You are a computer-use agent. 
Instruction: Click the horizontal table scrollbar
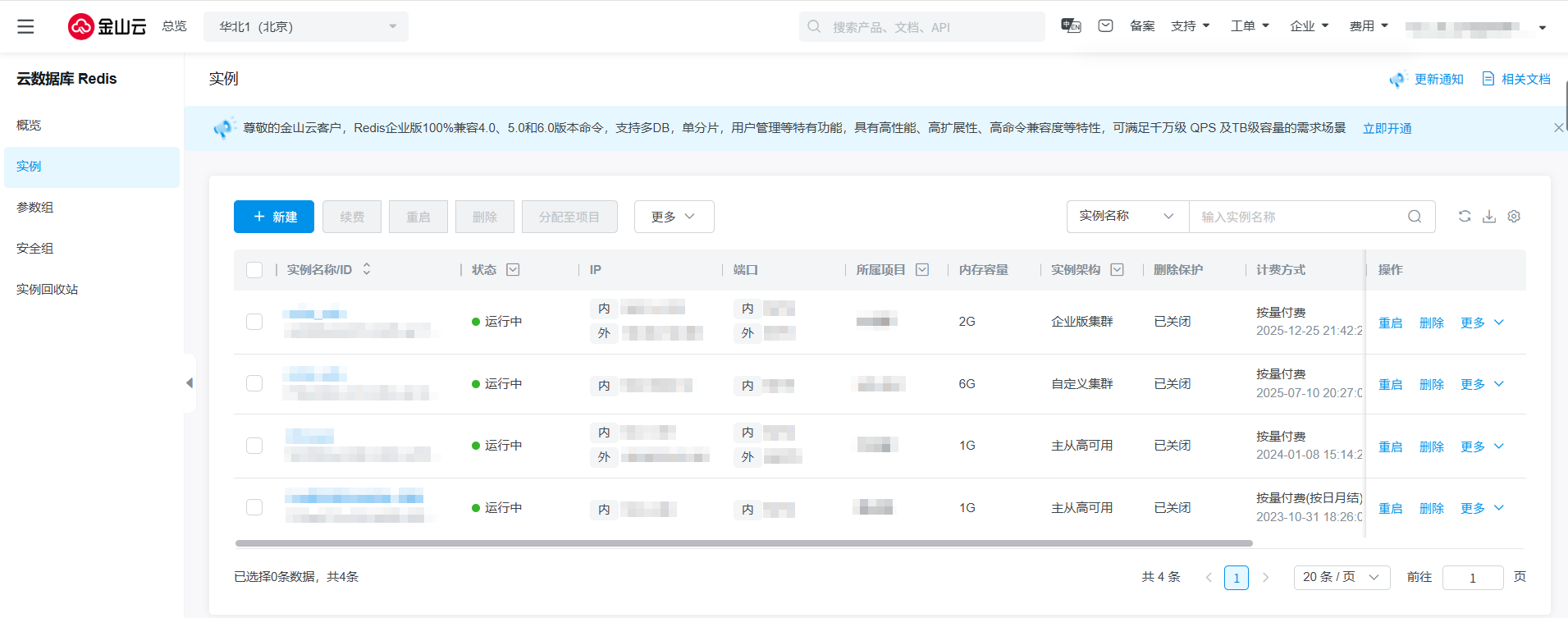click(x=743, y=543)
